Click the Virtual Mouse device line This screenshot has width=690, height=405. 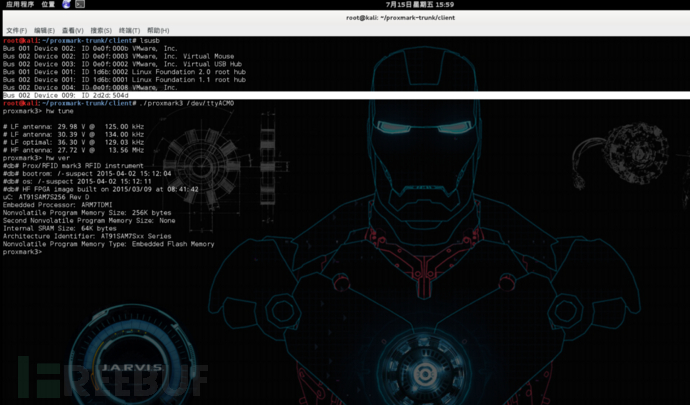tap(118, 56)
